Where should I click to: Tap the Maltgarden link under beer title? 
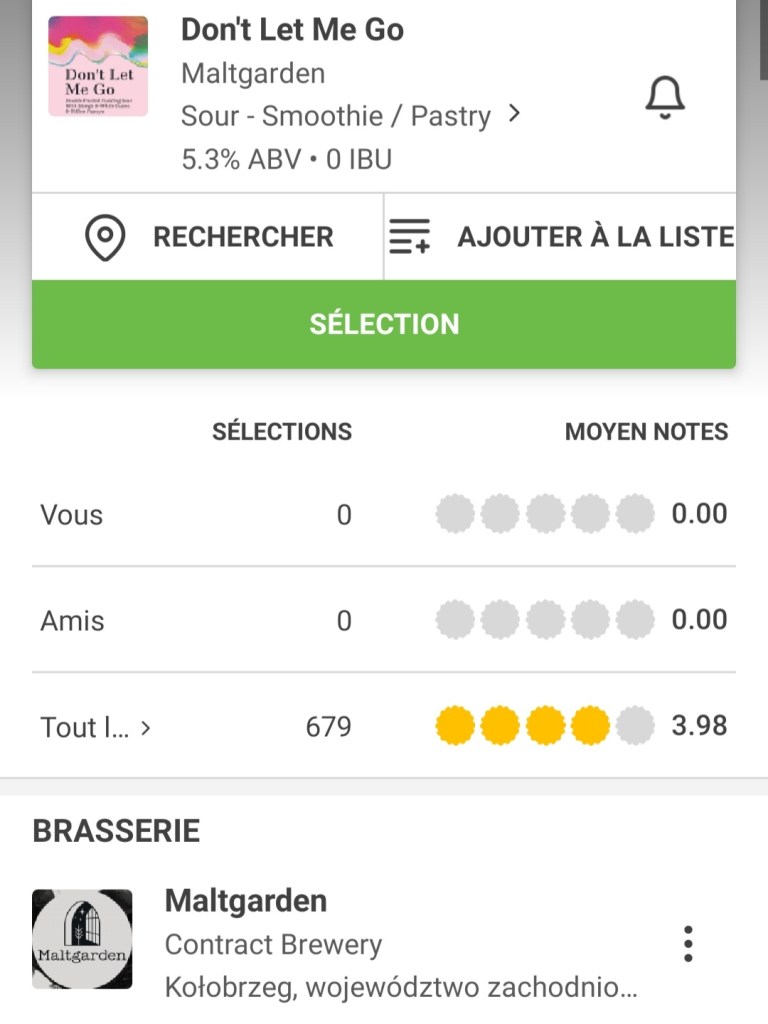[x=252, y=73]
